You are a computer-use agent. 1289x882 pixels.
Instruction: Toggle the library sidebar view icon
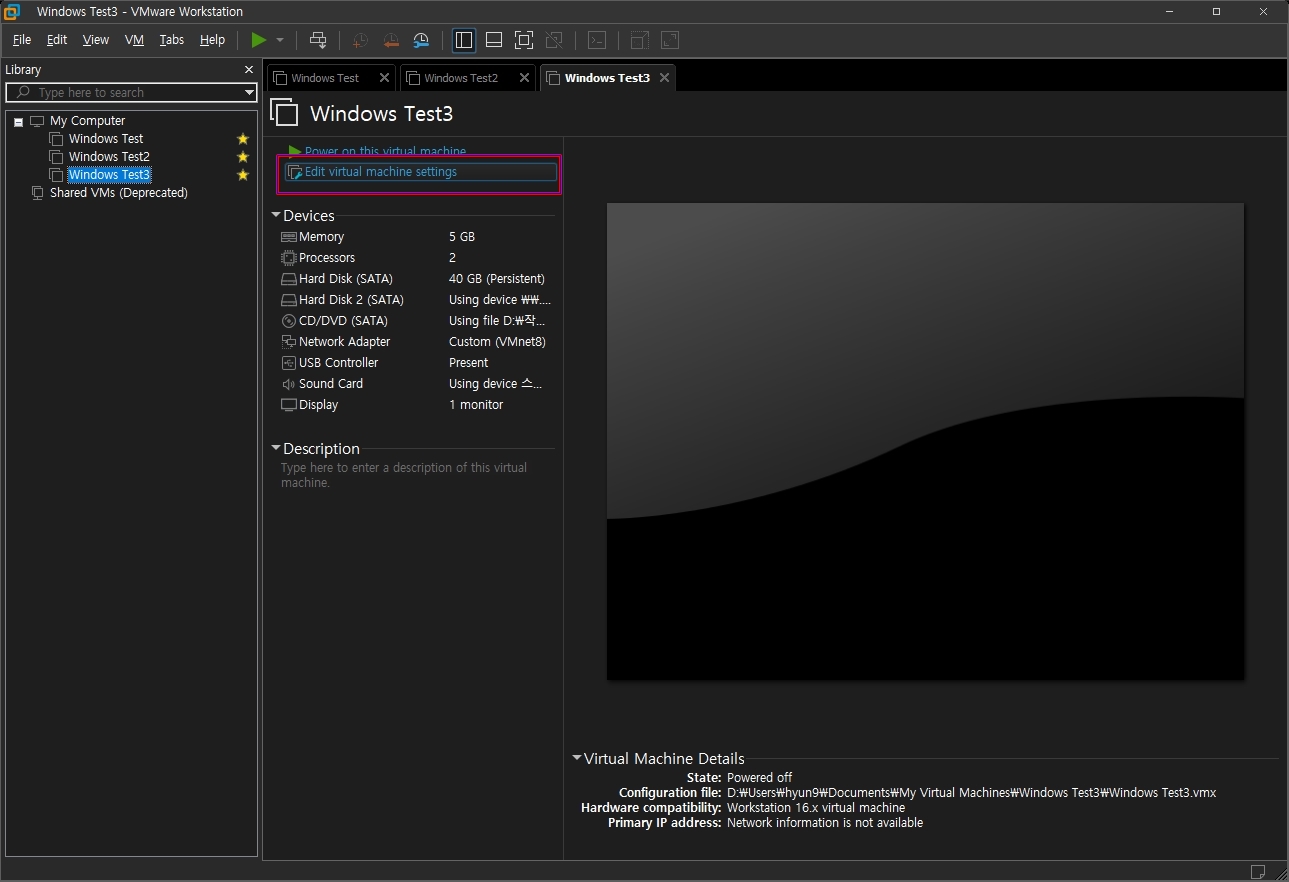(464, 40)
